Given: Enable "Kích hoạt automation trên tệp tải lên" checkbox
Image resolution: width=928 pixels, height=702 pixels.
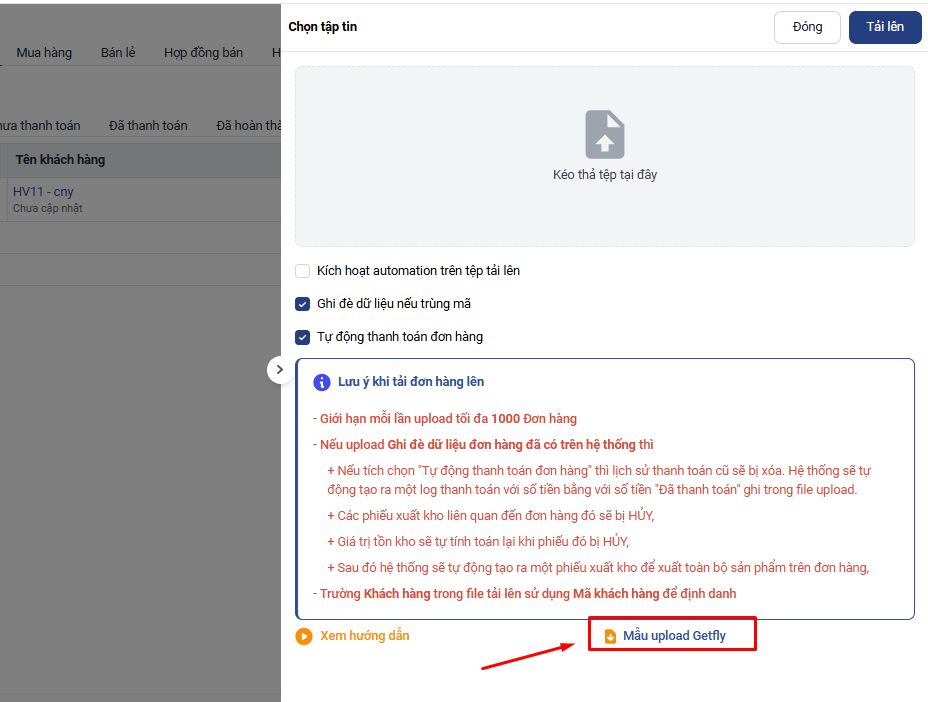Looking at the screenshot, I should (x=303, y=271).
